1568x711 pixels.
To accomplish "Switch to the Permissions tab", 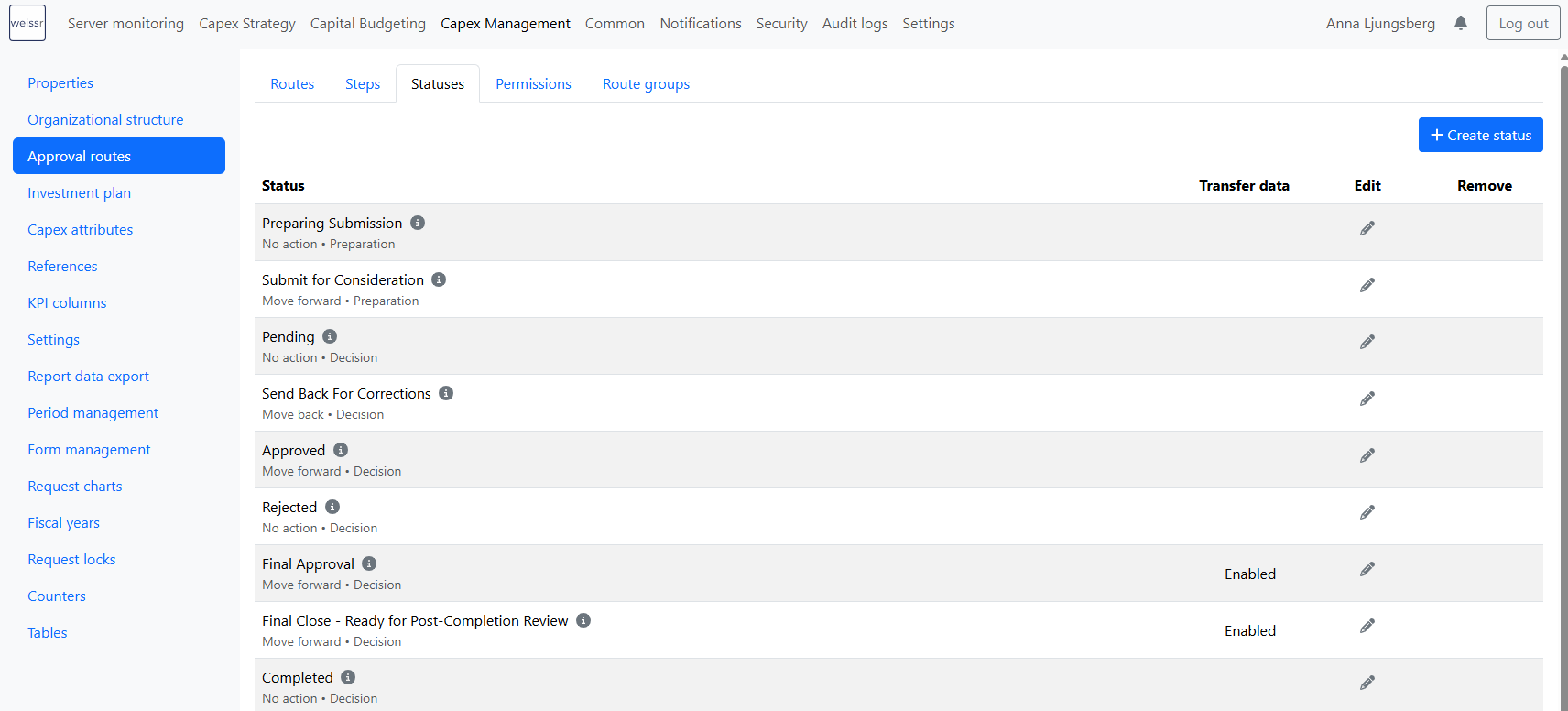I will pyautogui.click(x=533, y=84).
